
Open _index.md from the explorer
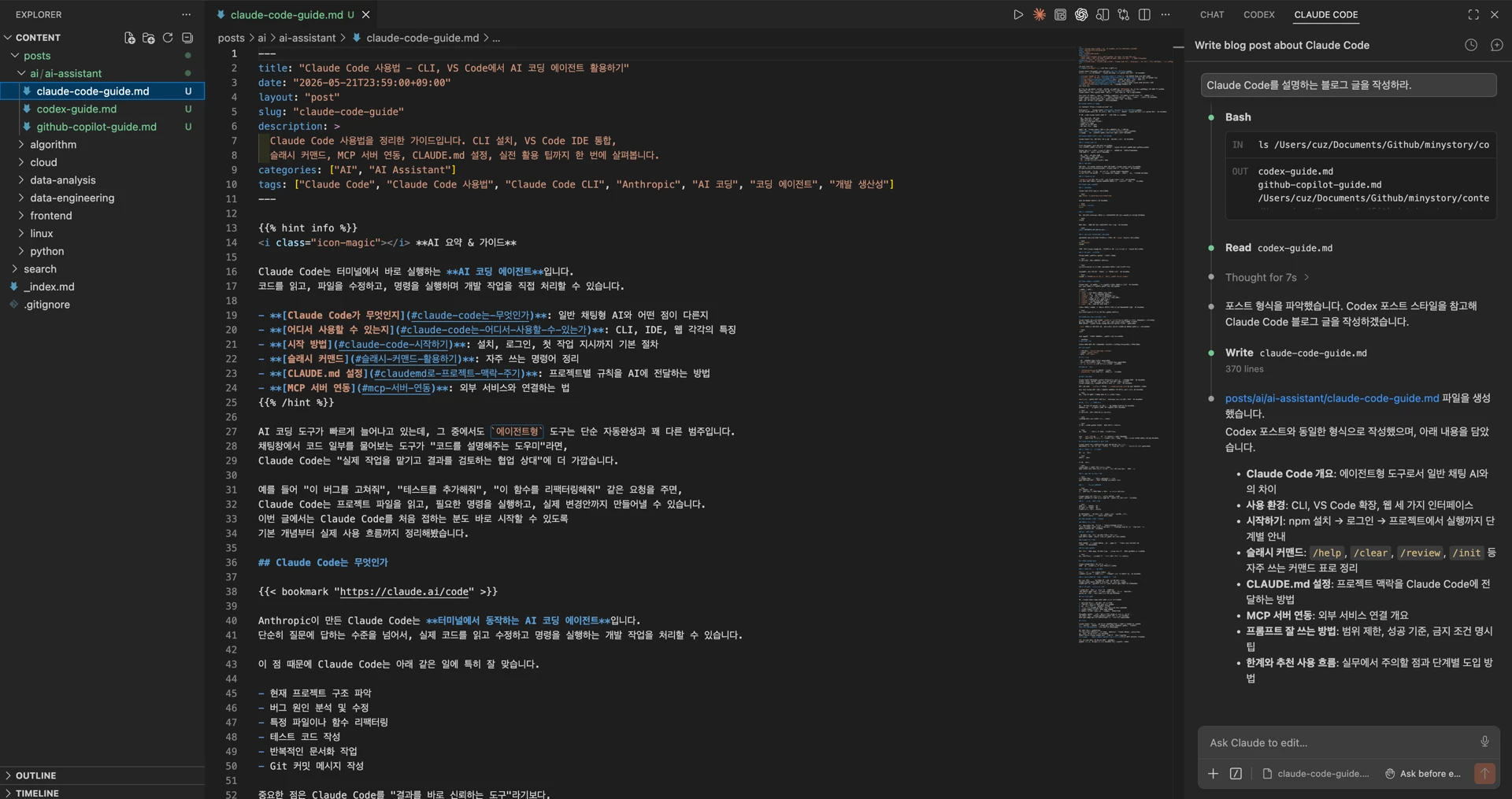tap(49, 287)
